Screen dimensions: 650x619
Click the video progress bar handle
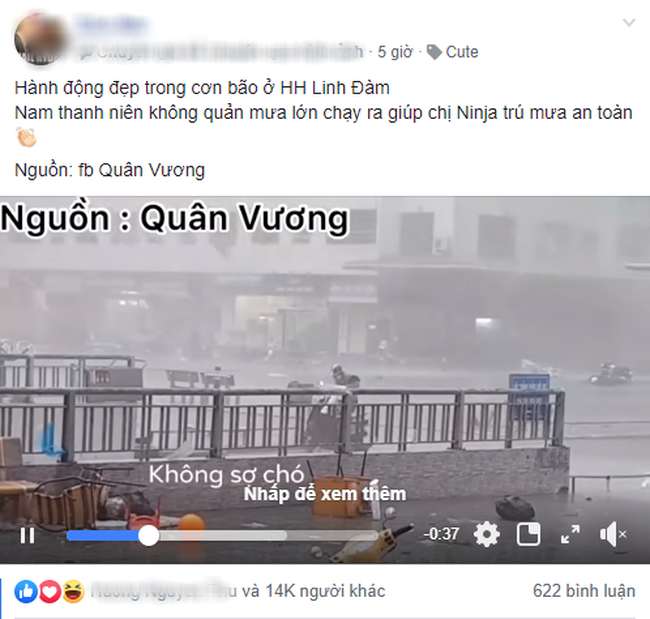pyautogui.click(x=148, y=536)
